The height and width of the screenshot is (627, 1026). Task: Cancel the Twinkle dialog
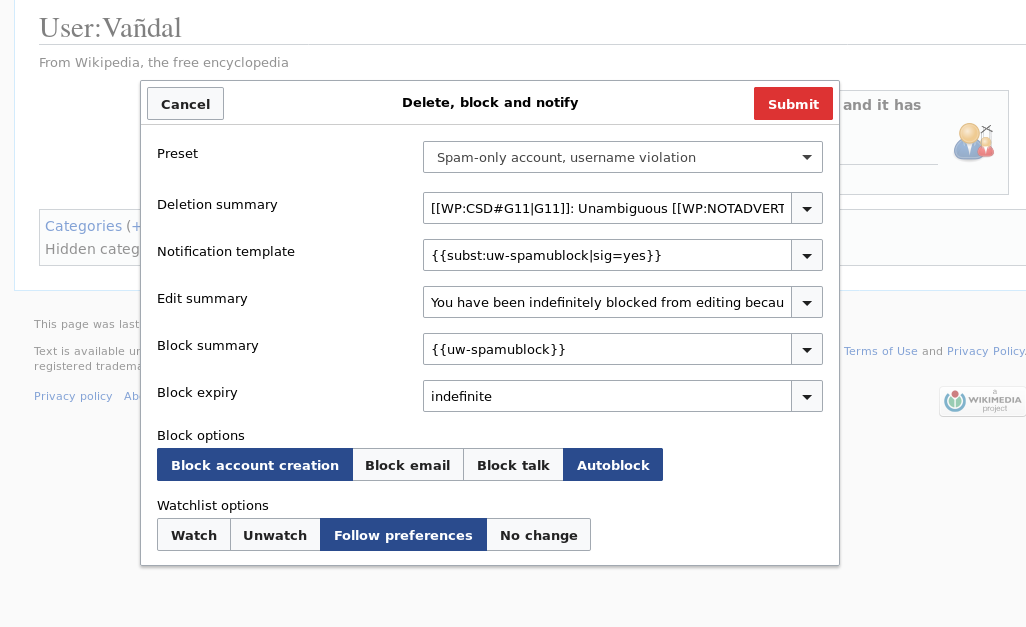[x=185, y=103]
